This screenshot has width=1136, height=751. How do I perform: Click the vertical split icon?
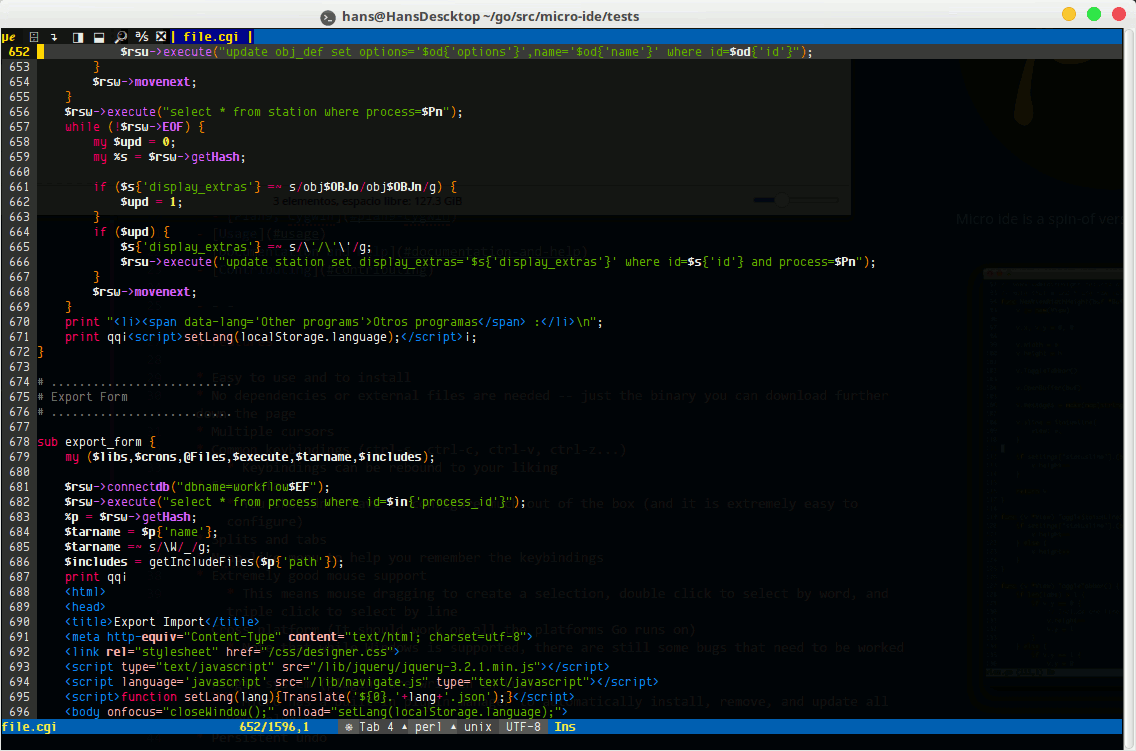pyautogui.click(x=78, y=37)
